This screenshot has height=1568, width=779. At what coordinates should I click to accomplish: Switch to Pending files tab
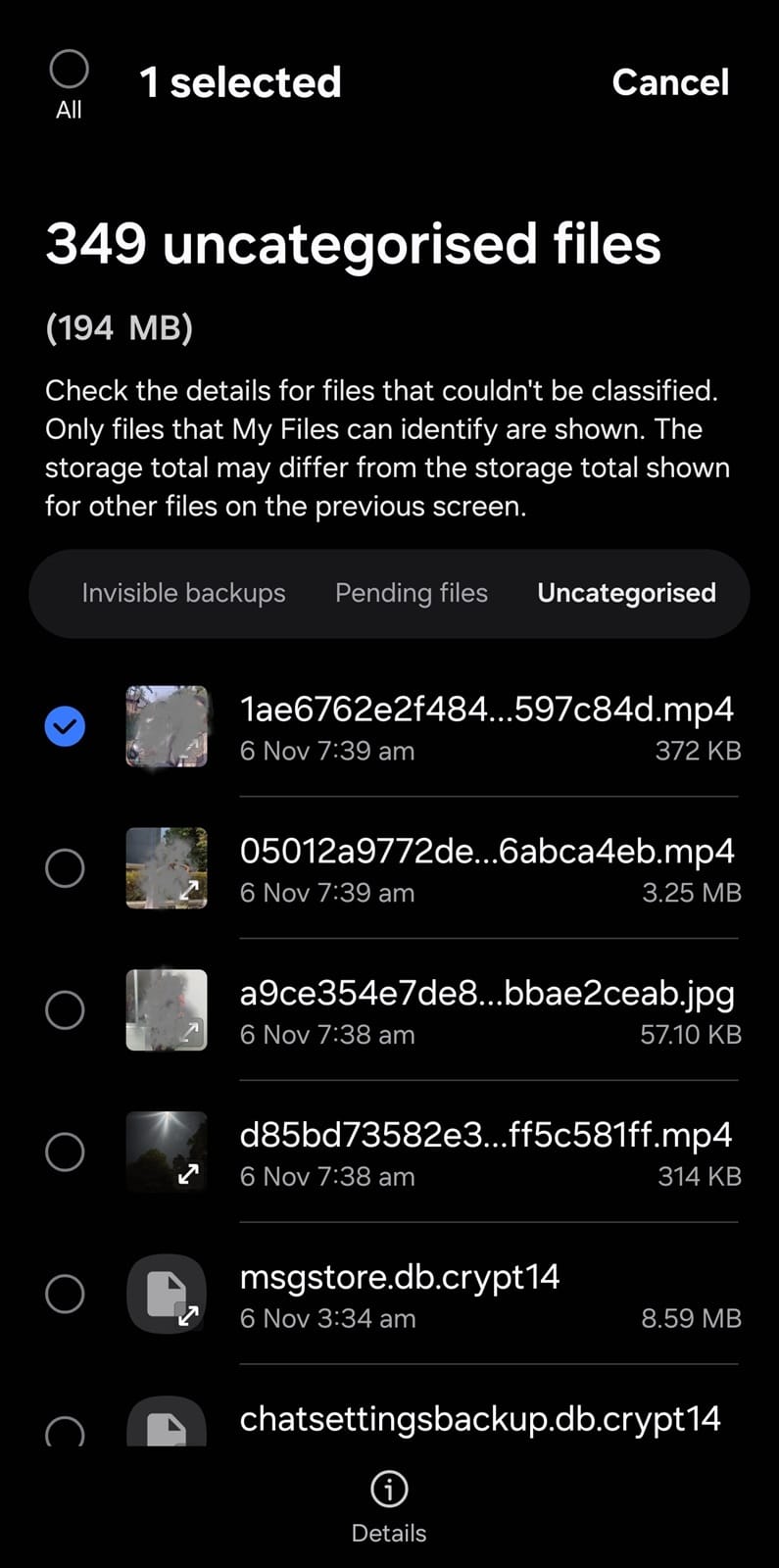[412, 593]
